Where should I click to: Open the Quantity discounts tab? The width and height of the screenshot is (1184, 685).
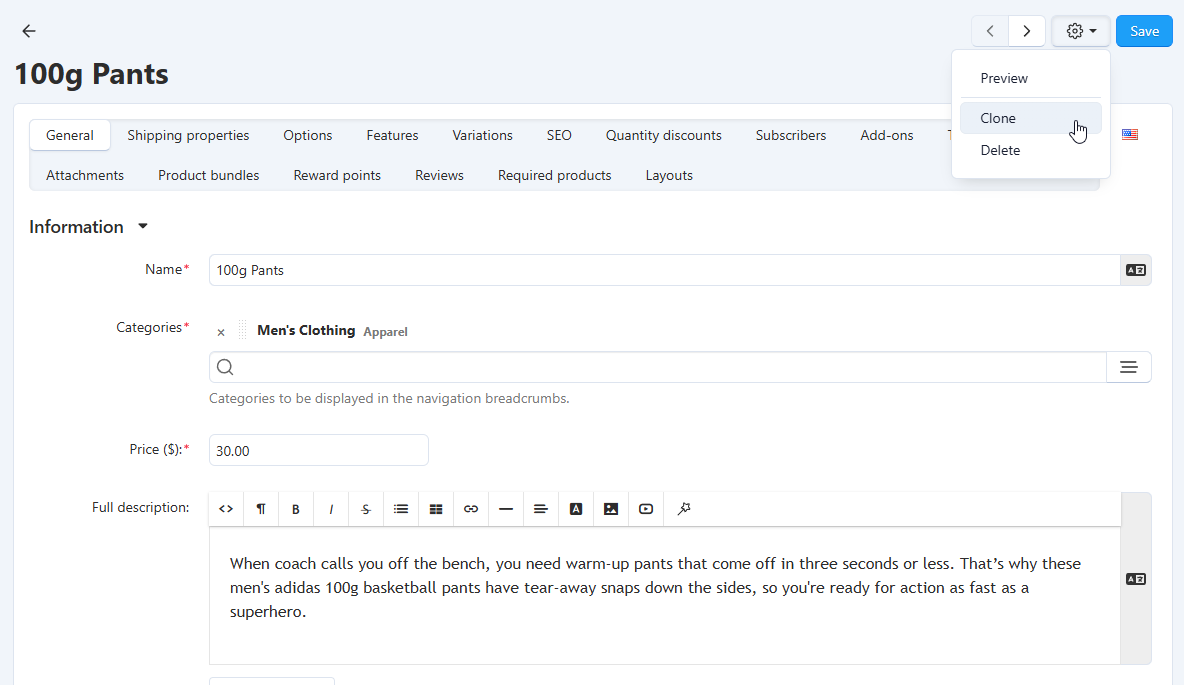pyautogui.click(x=664, y=135)
